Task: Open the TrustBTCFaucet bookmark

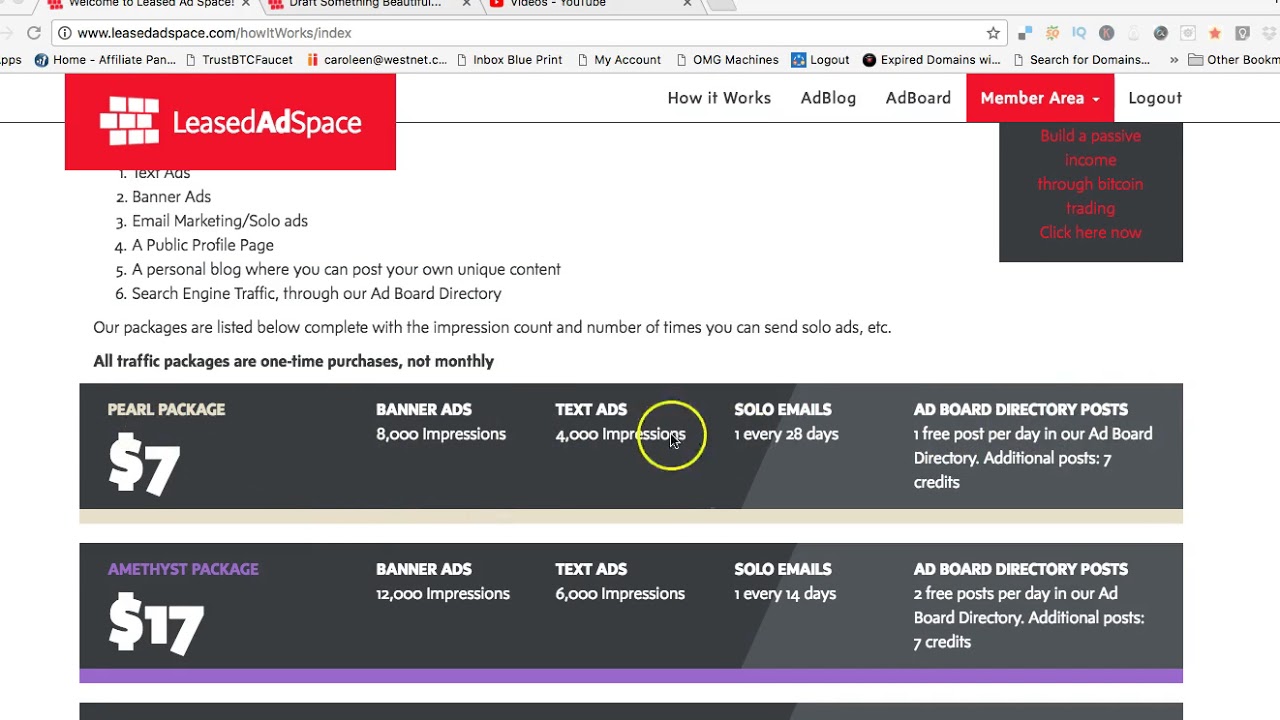Action: click(239, 60)
